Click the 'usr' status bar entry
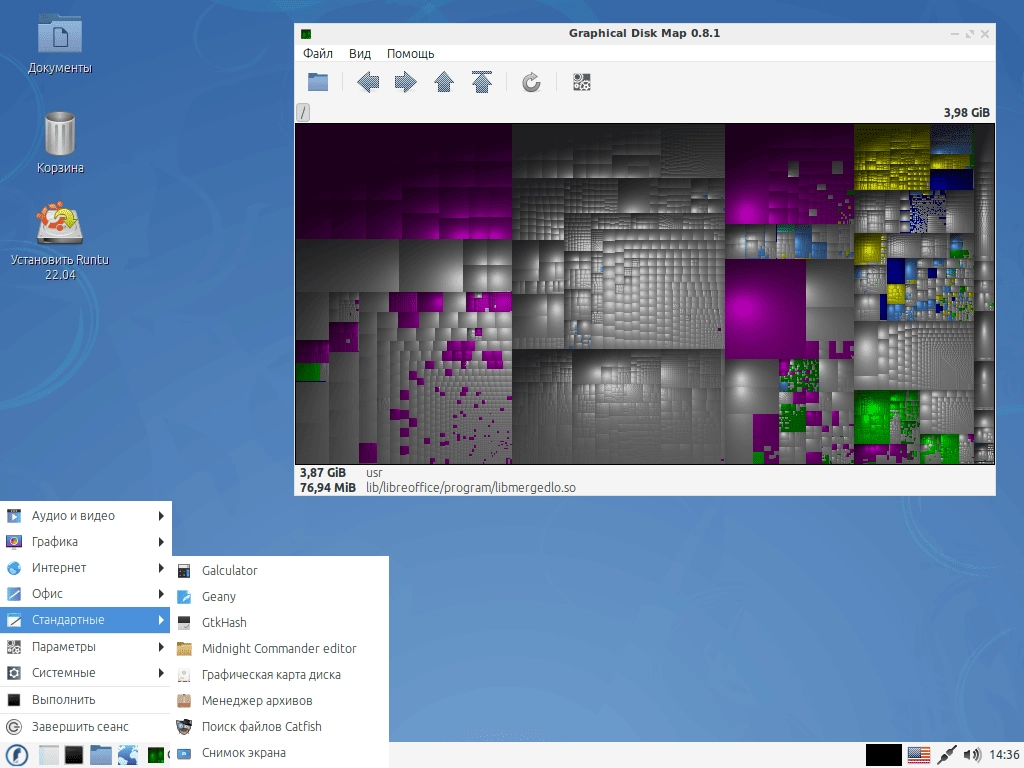1024x768 pixels. (374, 472)
